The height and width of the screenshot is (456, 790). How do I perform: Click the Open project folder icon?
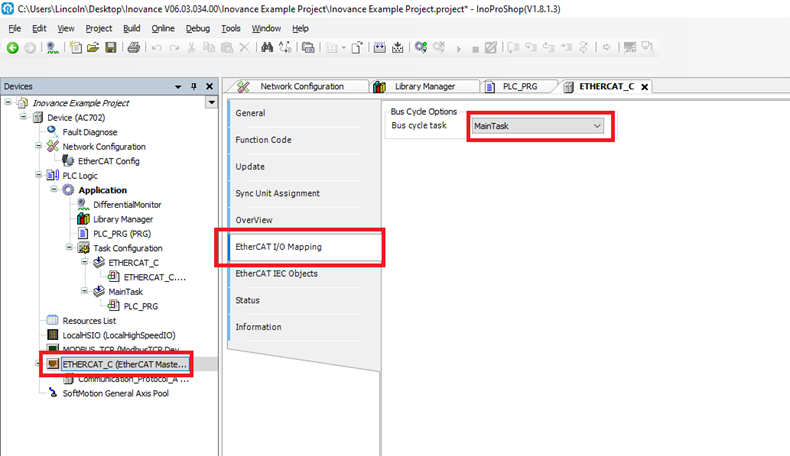click(x=92, y=47)
